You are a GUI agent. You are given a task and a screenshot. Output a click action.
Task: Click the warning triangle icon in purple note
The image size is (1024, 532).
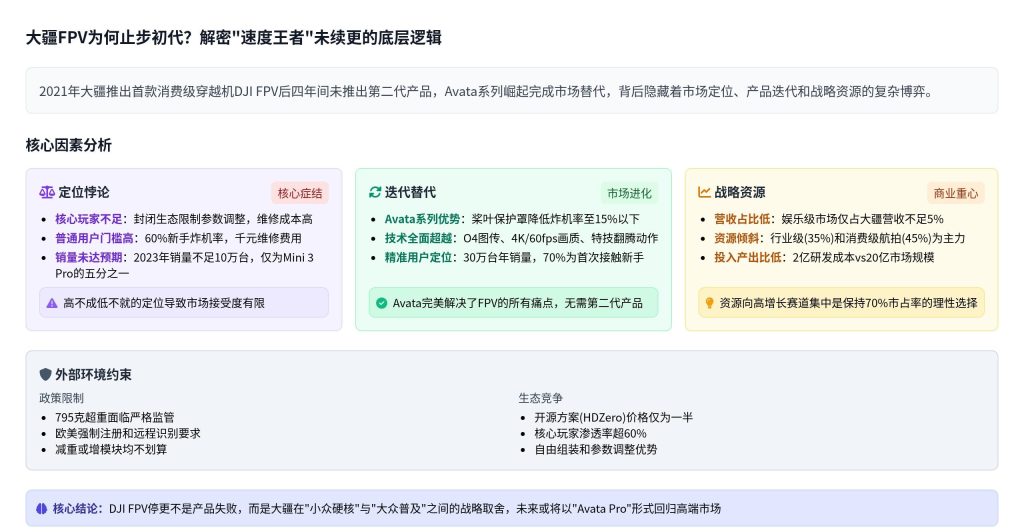[52, 302]
